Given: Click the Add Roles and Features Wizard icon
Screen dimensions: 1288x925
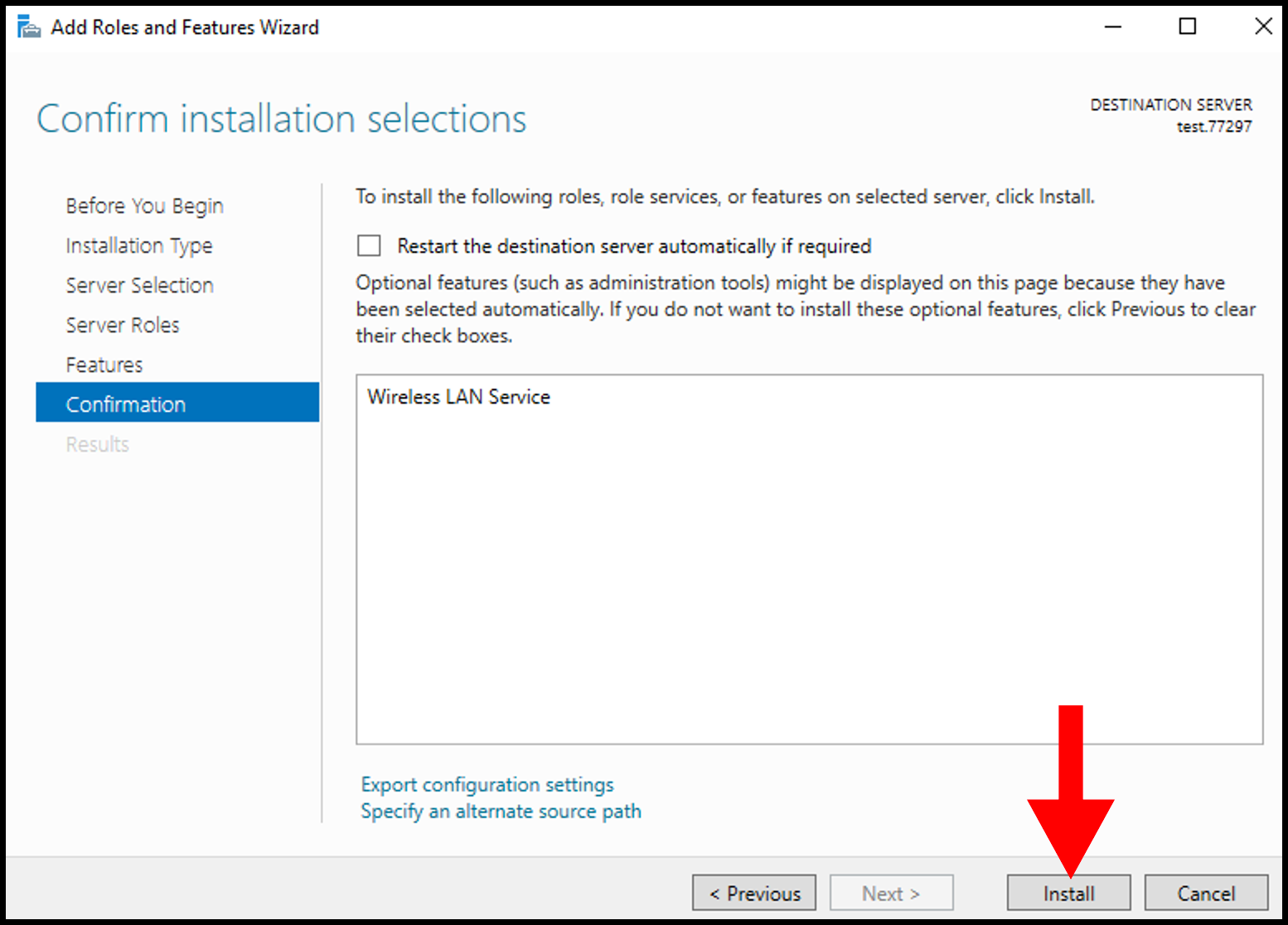Looking at the screenshot, I should pyautogui.click(x=27, y=26).
